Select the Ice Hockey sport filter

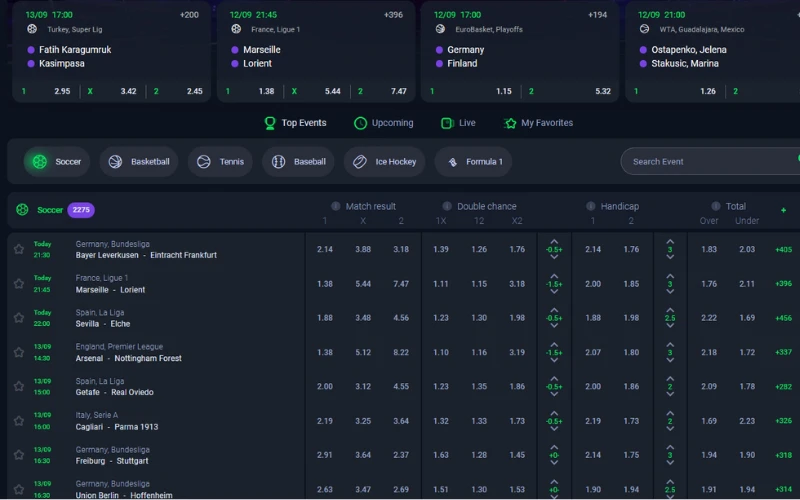[385, 162]
